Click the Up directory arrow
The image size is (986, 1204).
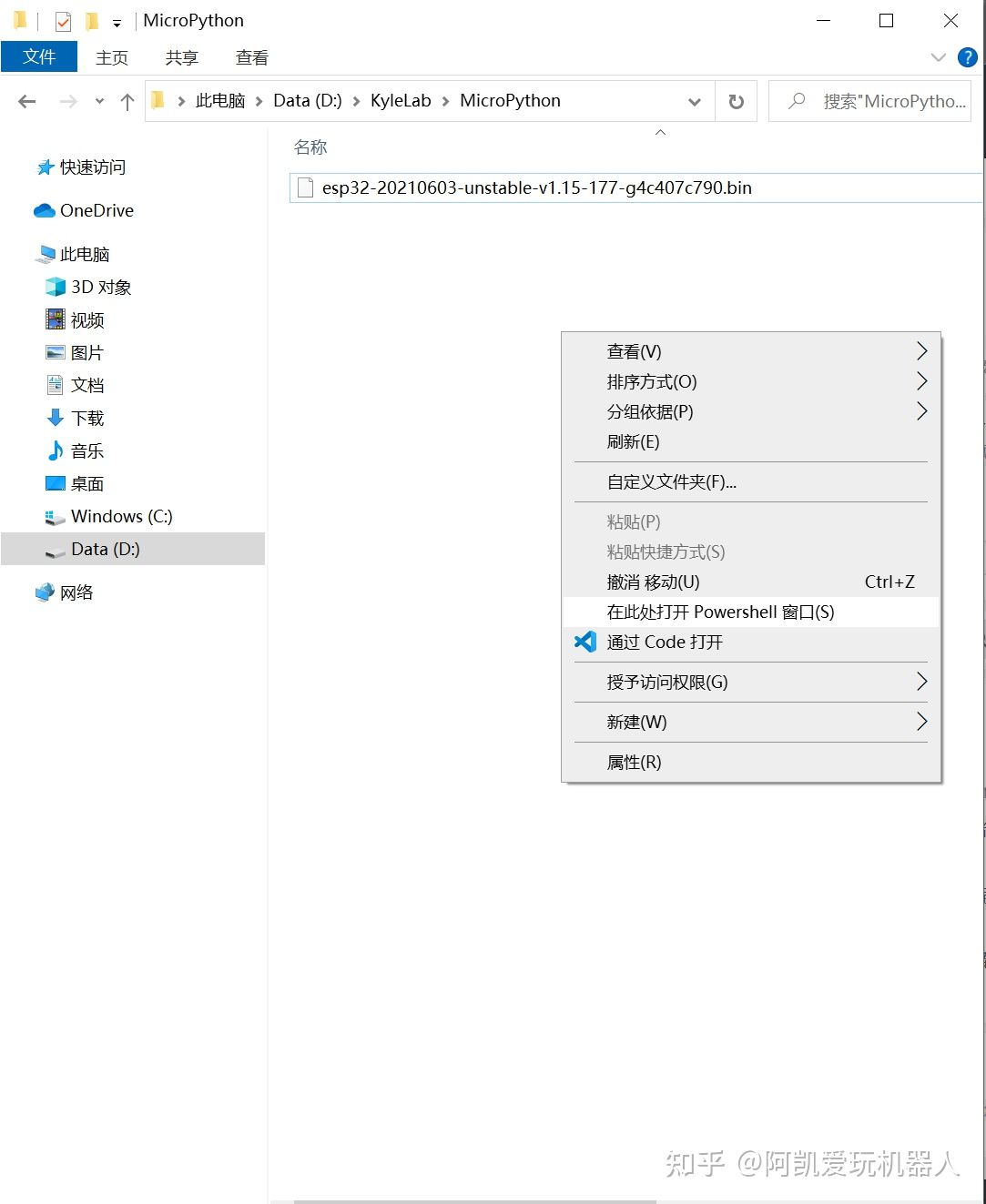coord(127,102)
